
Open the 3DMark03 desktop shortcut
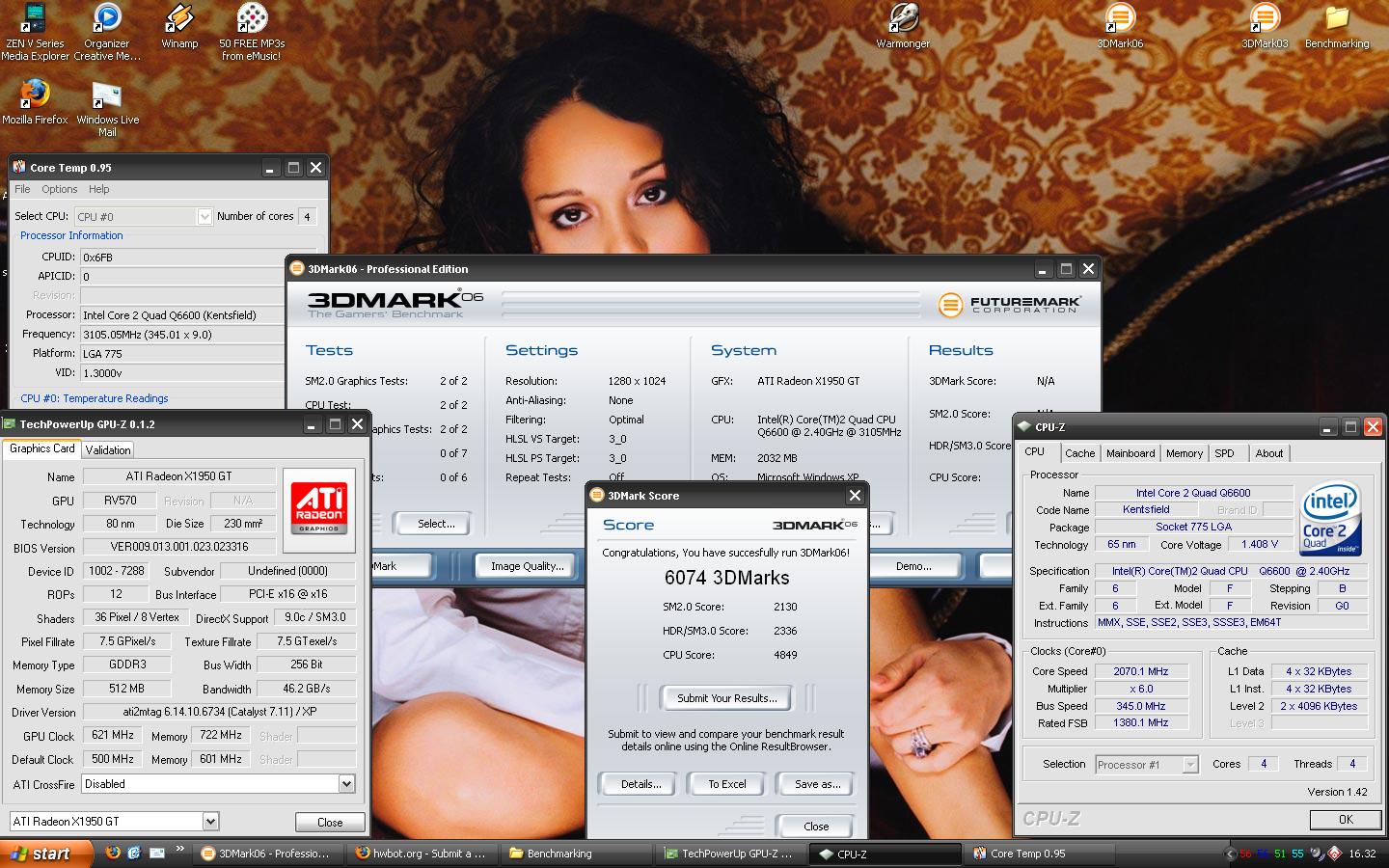click(x=1265, y=26)
